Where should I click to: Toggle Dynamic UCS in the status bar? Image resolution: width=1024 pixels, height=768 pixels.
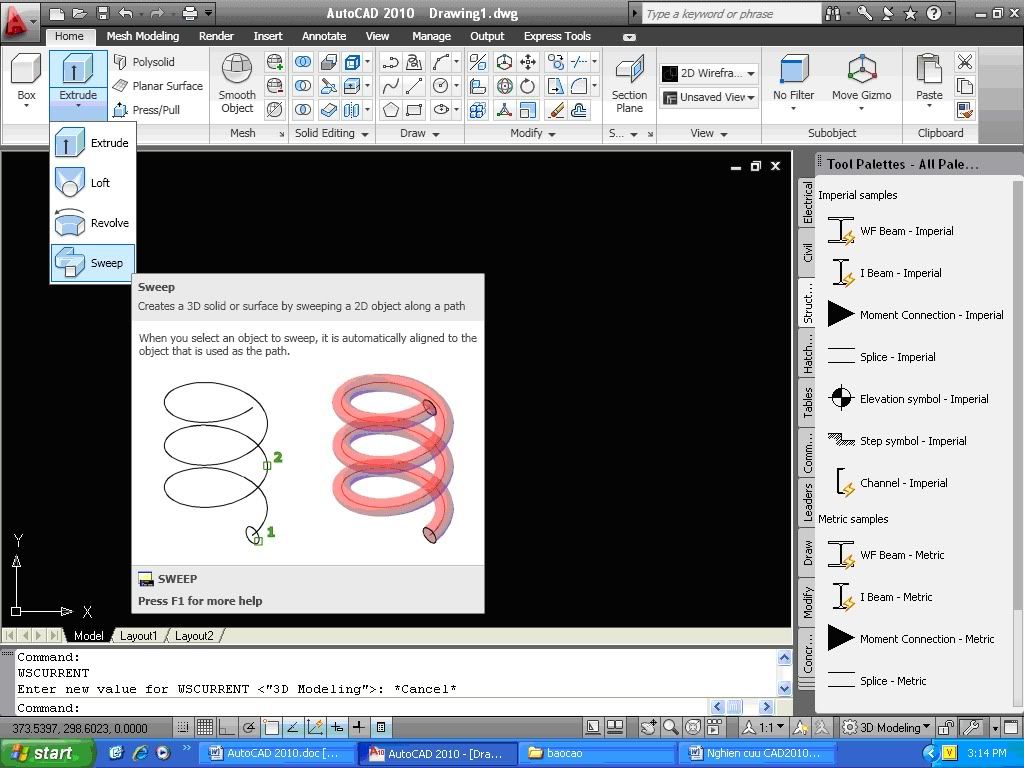pyautogui.click(x=315, y=727)
